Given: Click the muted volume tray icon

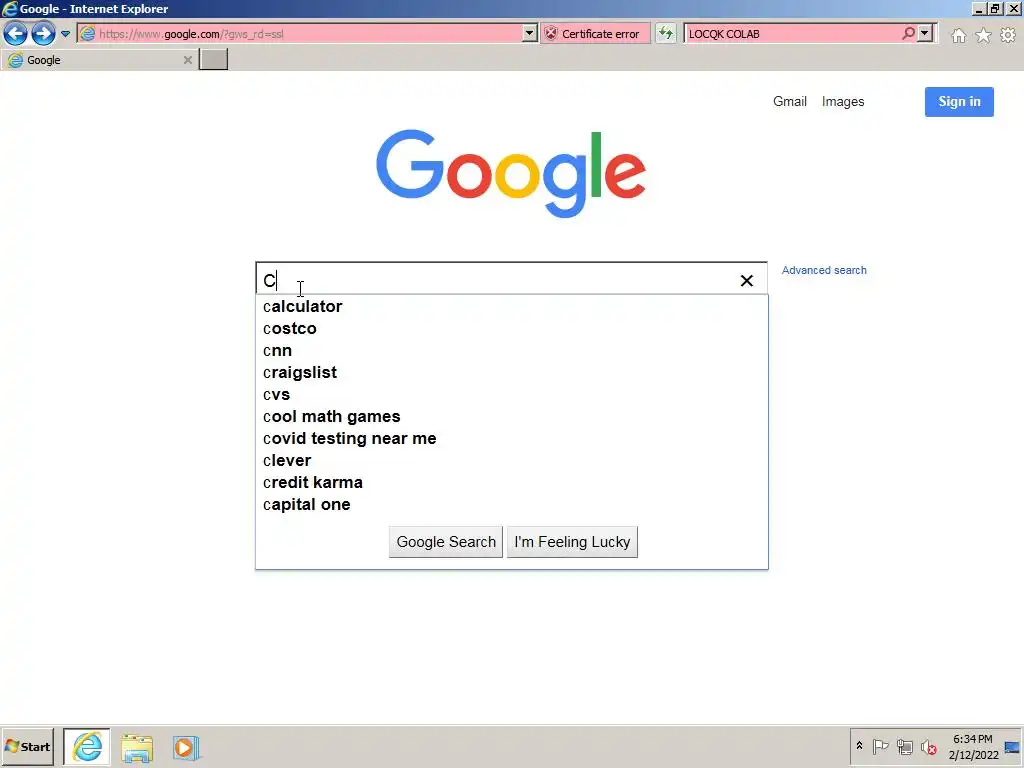Looking at the screenshot, I should 928,746.
